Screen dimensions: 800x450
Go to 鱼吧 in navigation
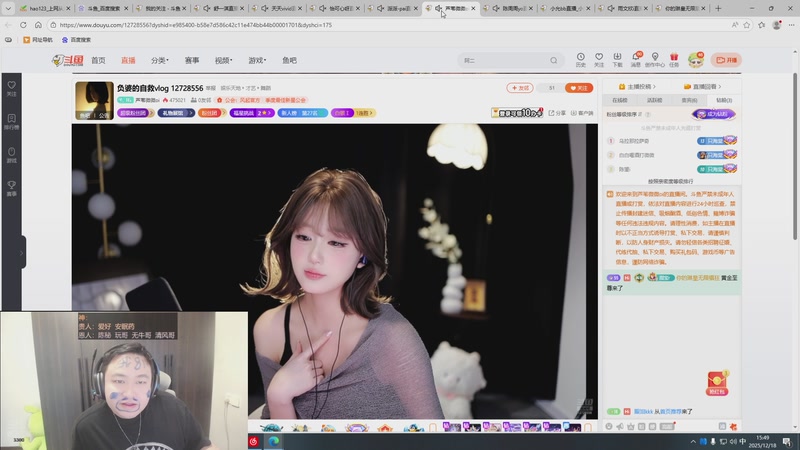[289, 60]
